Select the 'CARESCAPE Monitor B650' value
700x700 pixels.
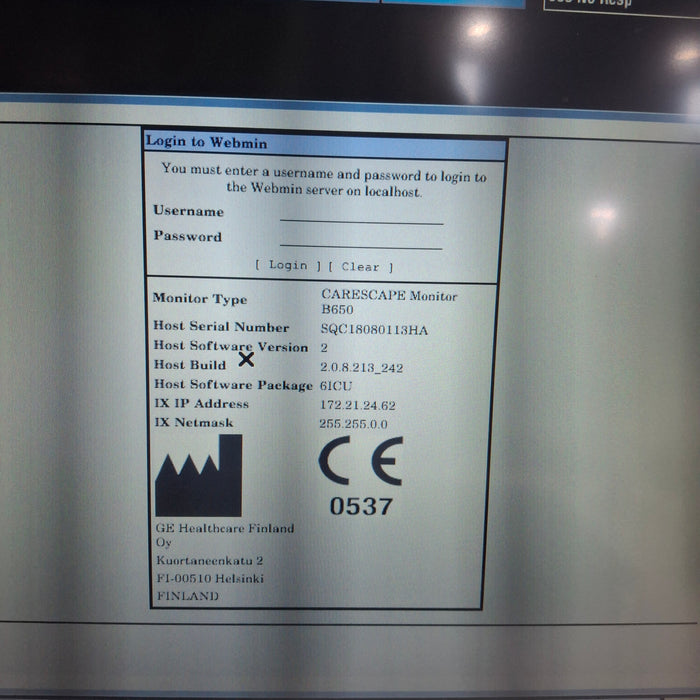[389, 302]
